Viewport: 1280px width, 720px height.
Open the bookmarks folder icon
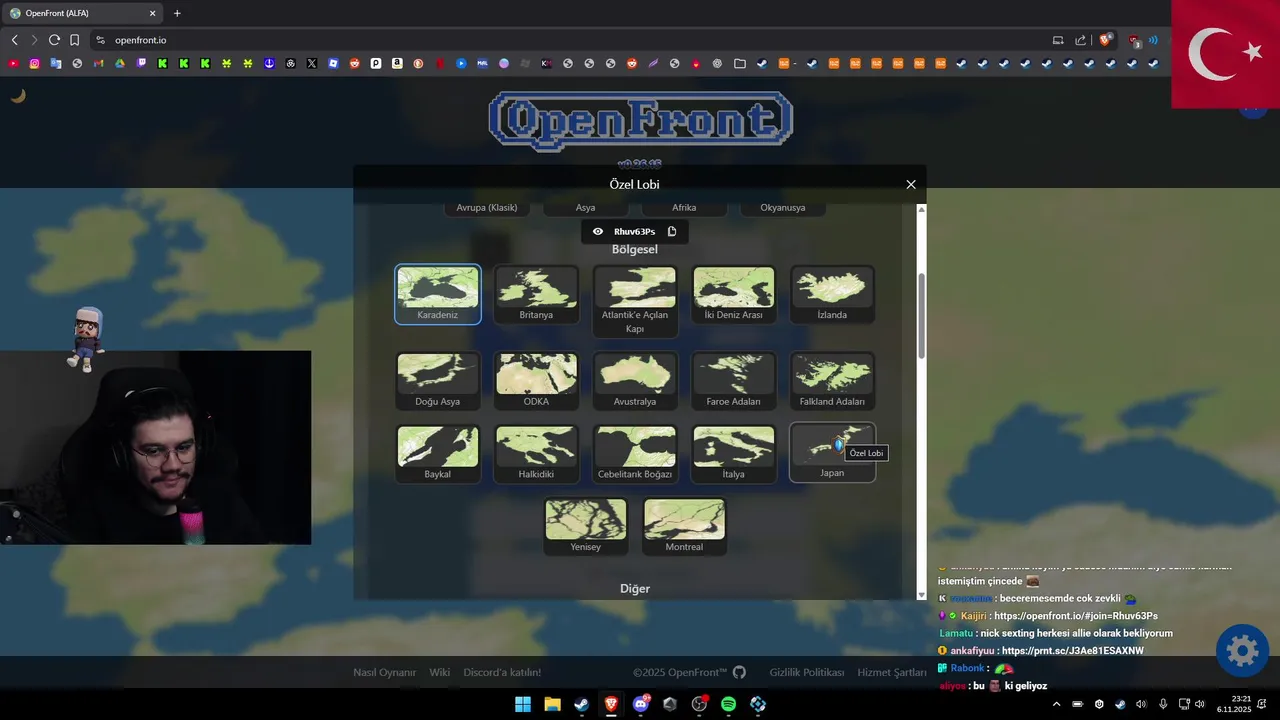click(x=740, y=63)
